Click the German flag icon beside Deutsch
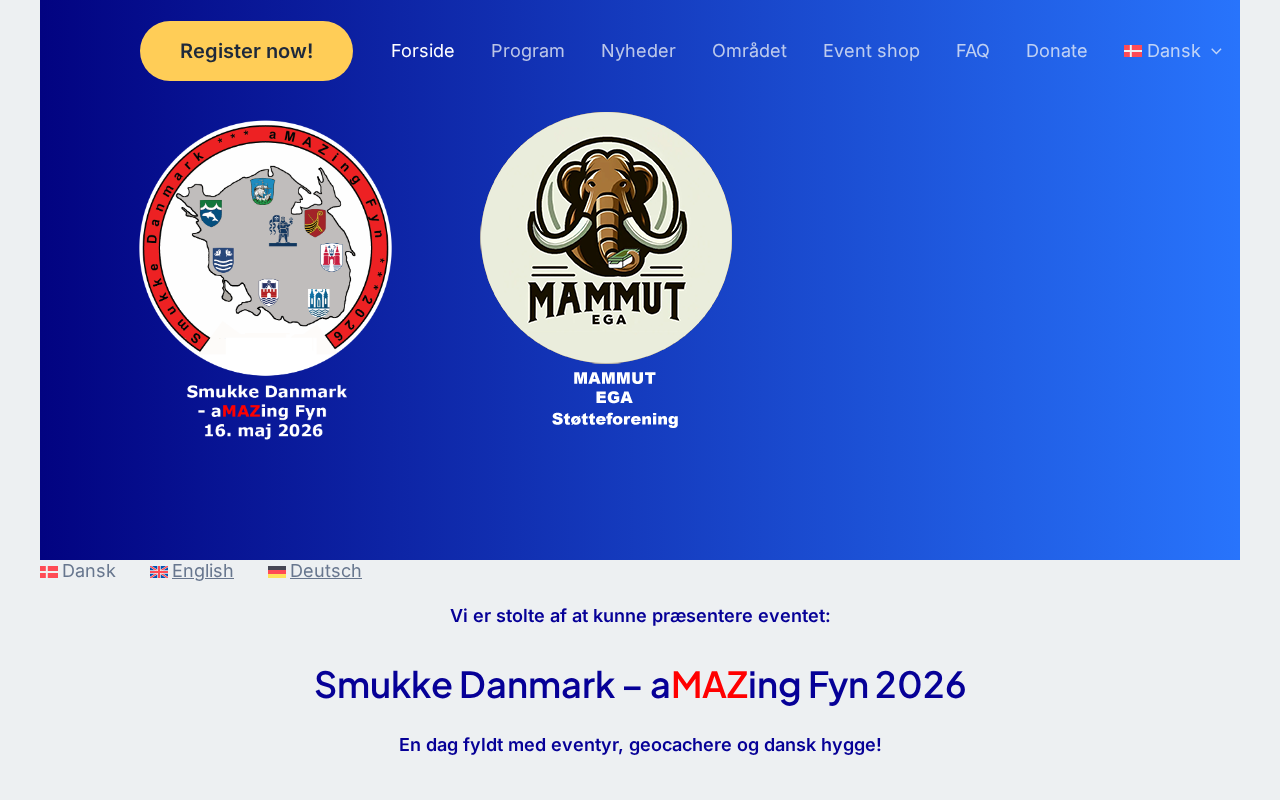The height and width of the screenshot is (800, 1280). [277, 572]
